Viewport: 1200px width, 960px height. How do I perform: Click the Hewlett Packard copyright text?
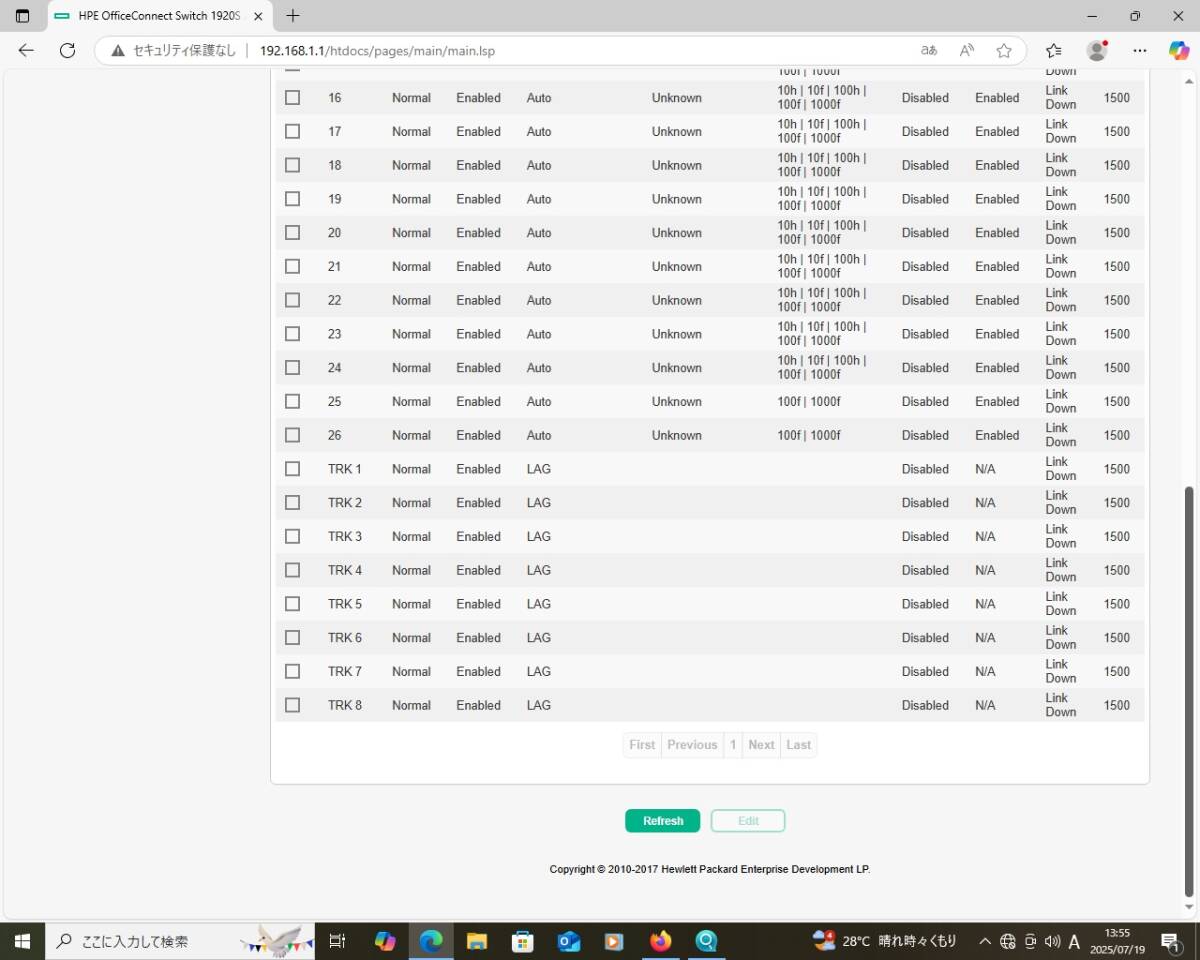(710, 869)
